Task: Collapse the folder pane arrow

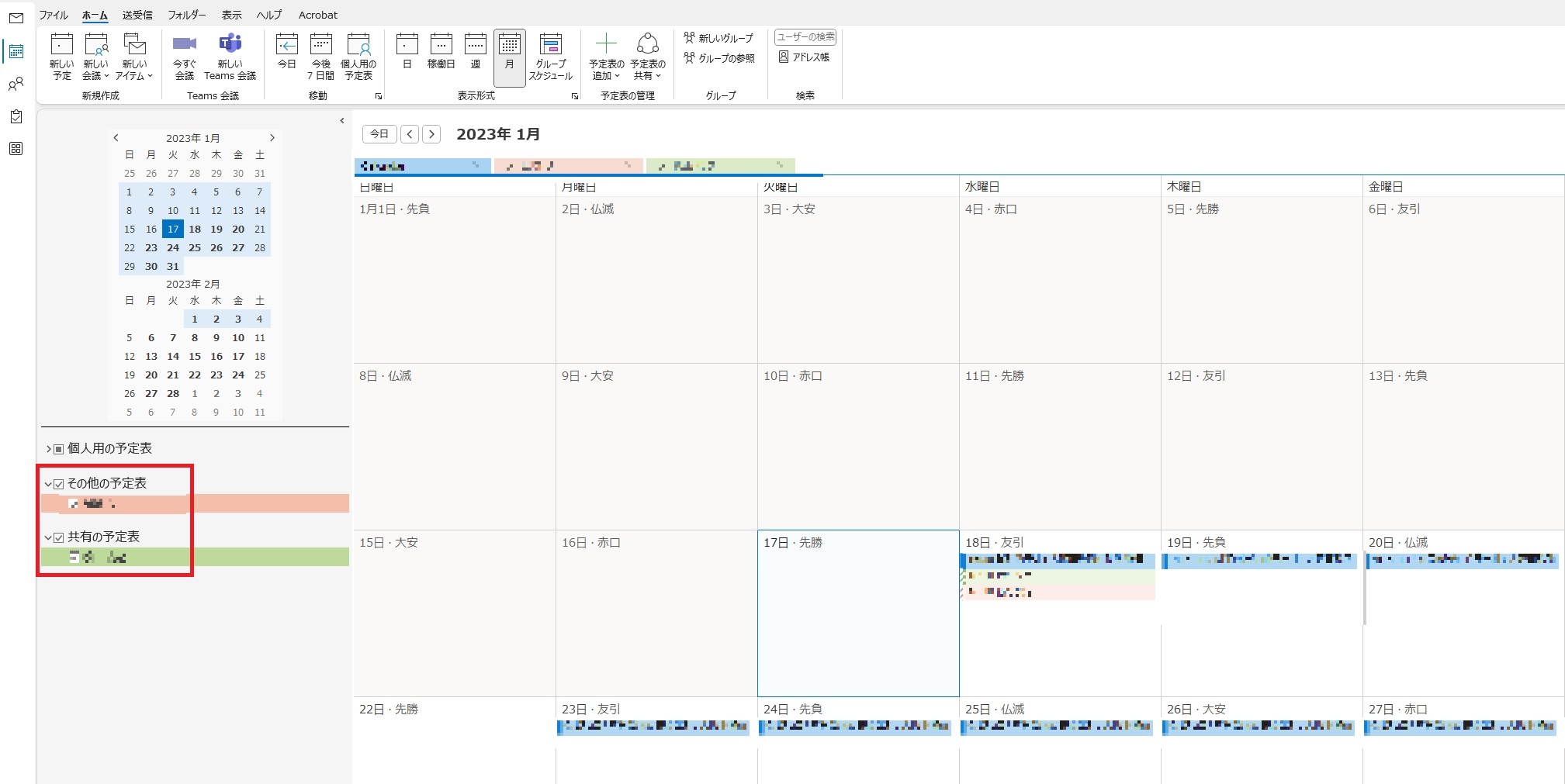Action: click(x=342, y=121)
